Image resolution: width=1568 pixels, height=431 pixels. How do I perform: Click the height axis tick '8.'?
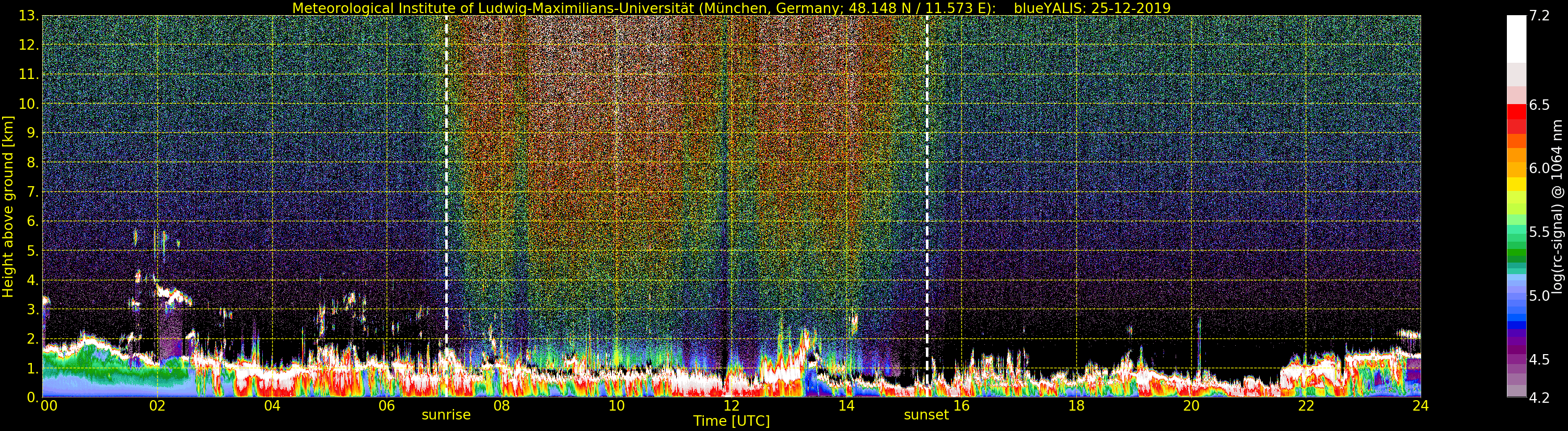pos(33,162)
